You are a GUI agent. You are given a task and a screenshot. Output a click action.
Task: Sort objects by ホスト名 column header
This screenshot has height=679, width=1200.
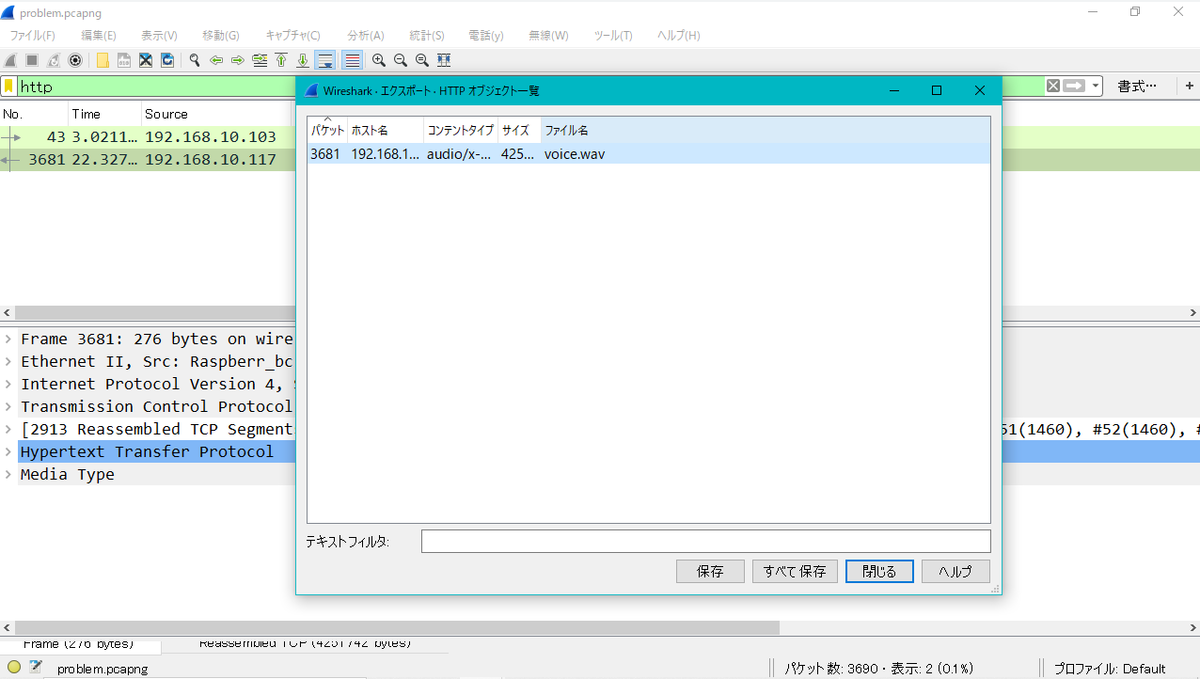385,130
